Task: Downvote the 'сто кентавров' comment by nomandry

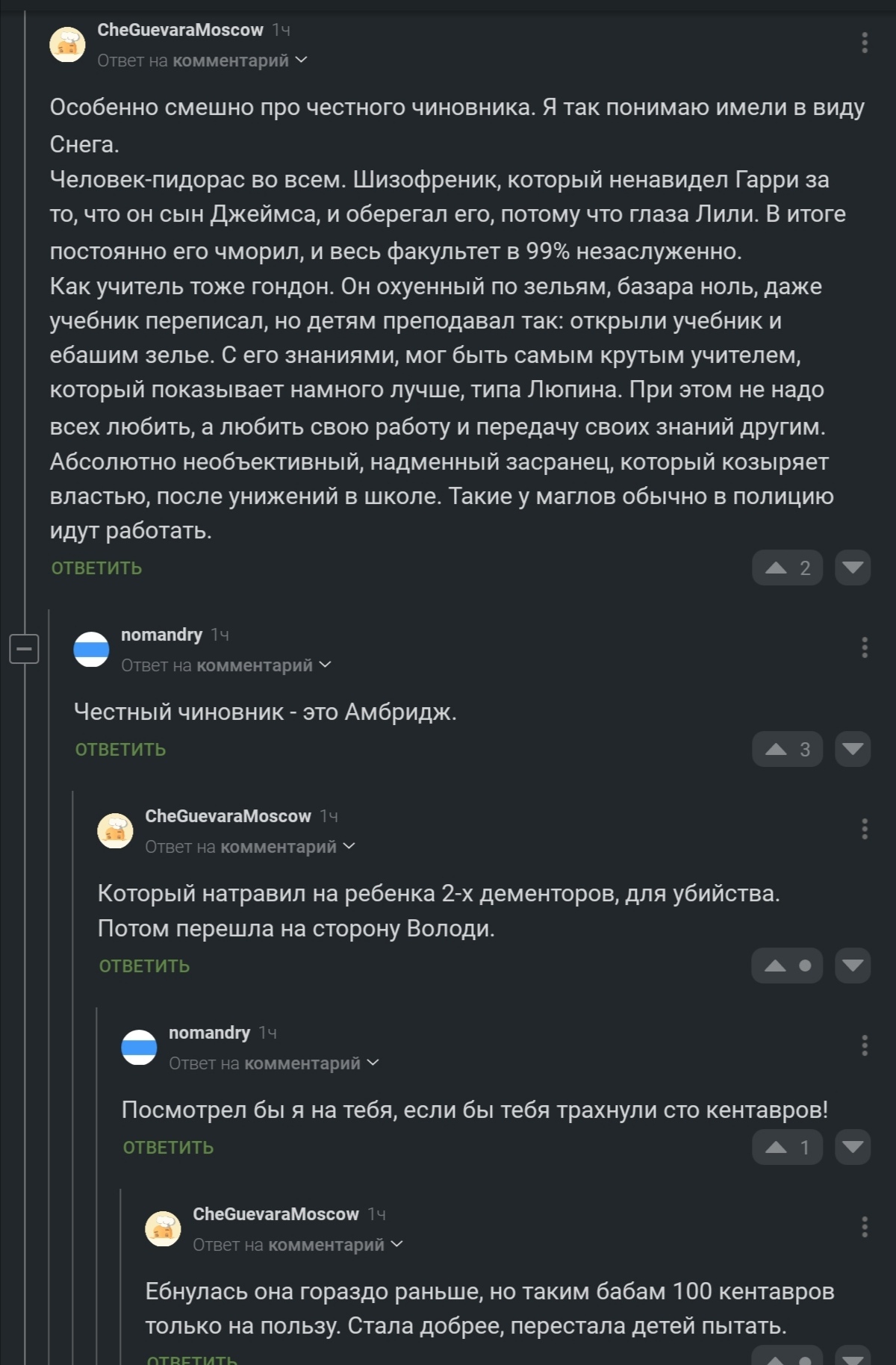Action: [852, 1147]
